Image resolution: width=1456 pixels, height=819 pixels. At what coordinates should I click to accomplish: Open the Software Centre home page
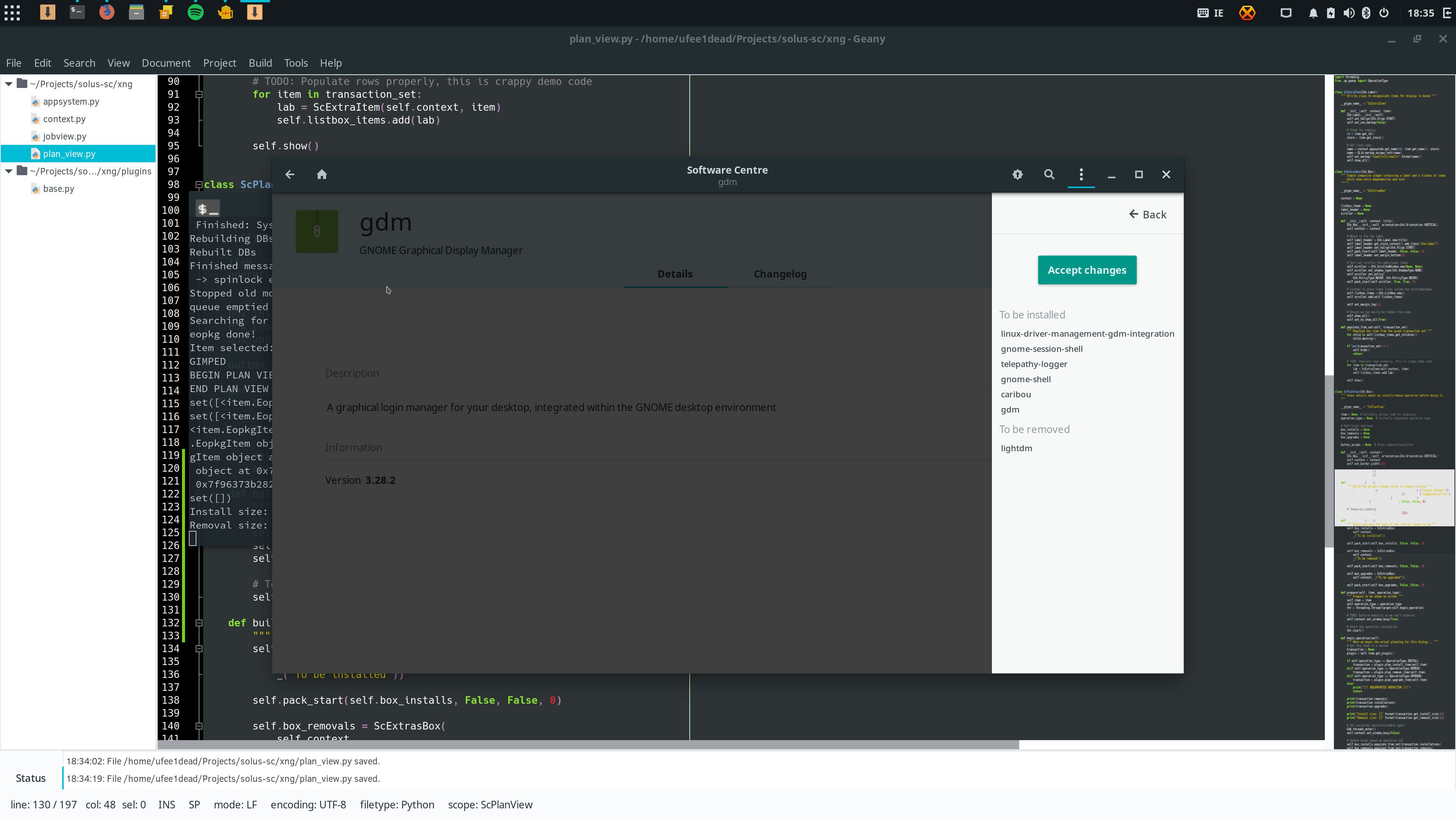click(322, 175)
